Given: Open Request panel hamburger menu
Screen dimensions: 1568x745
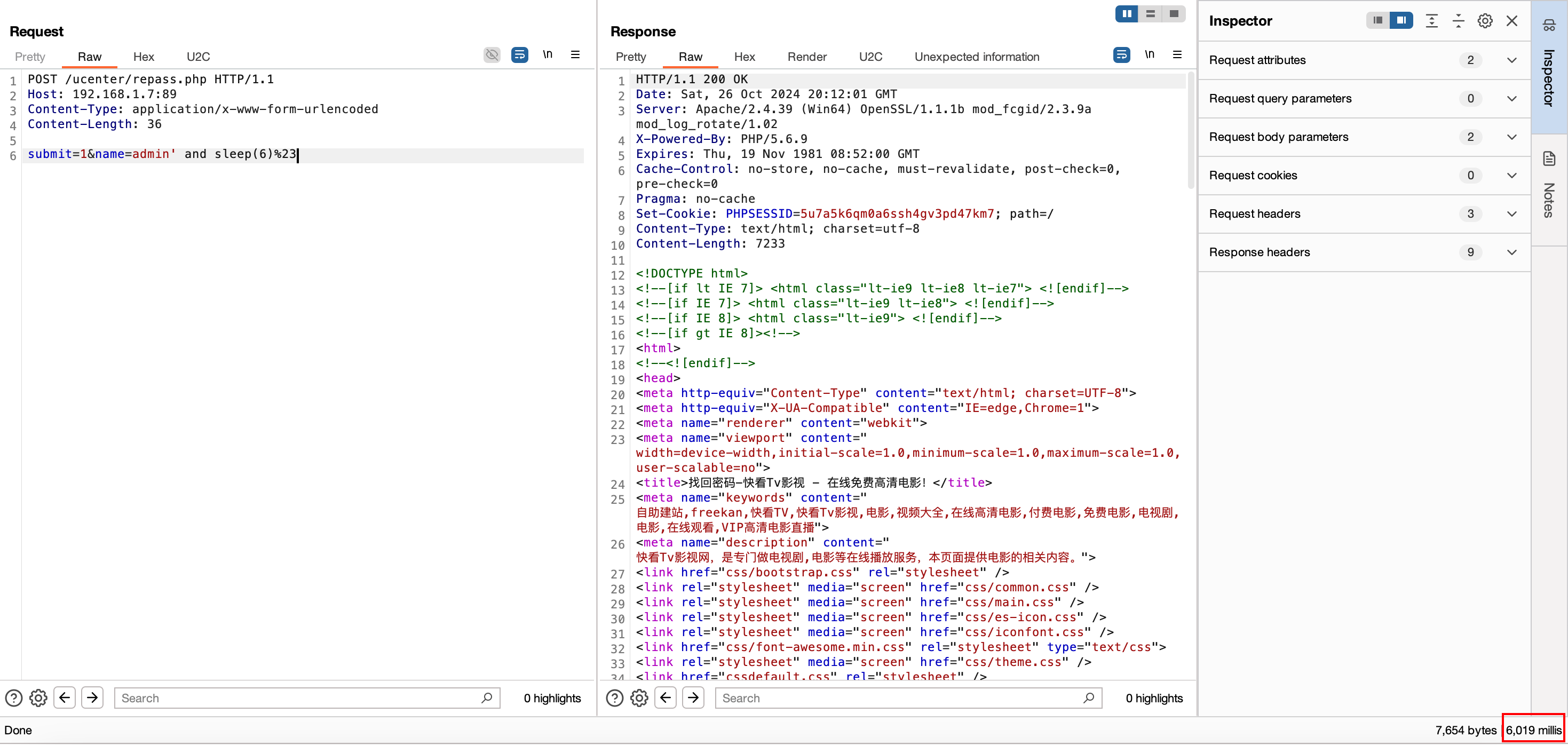Looking at the screenshot, I should [x=575, y=55].
